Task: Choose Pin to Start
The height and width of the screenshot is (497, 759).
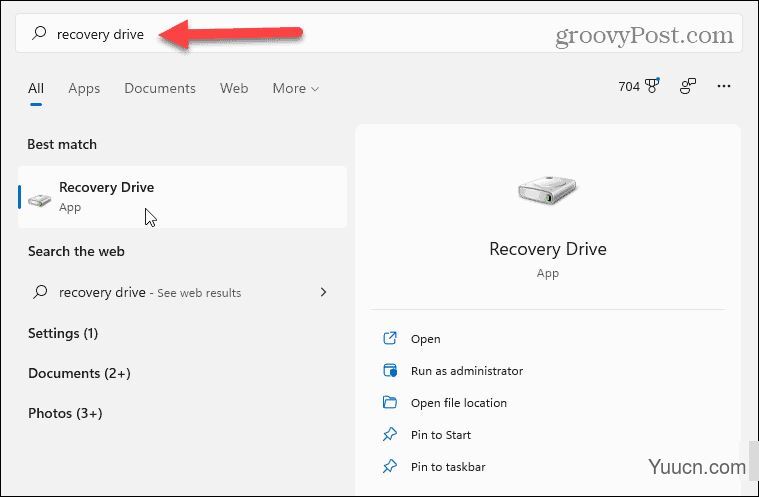Action: (440, 435)
